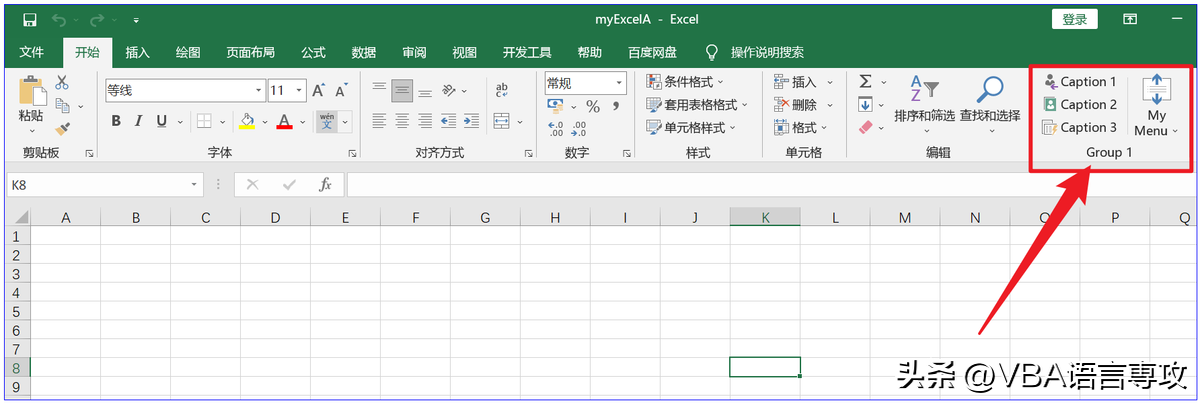Click 操作说明搜索 tell me search
1200x403 pixels.
pyautogui.click(x=767, y=52)
